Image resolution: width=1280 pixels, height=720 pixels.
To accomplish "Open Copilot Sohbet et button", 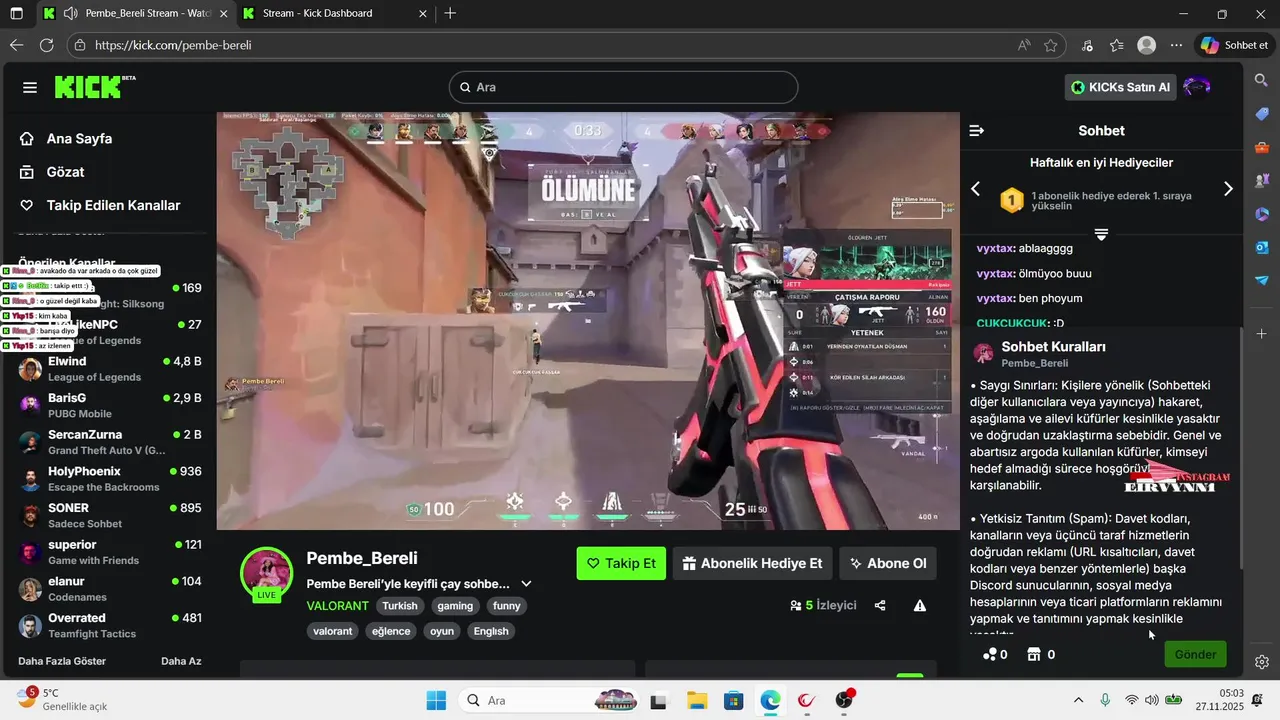I will pos(1234,45).
